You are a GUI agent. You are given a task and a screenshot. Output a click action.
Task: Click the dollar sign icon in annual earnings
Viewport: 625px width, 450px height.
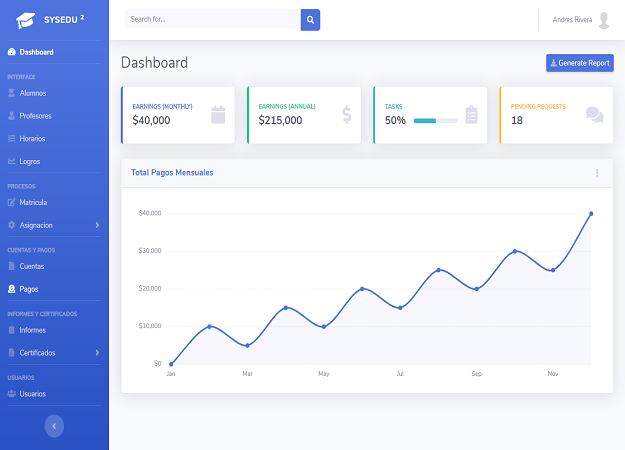coord(346,114)
